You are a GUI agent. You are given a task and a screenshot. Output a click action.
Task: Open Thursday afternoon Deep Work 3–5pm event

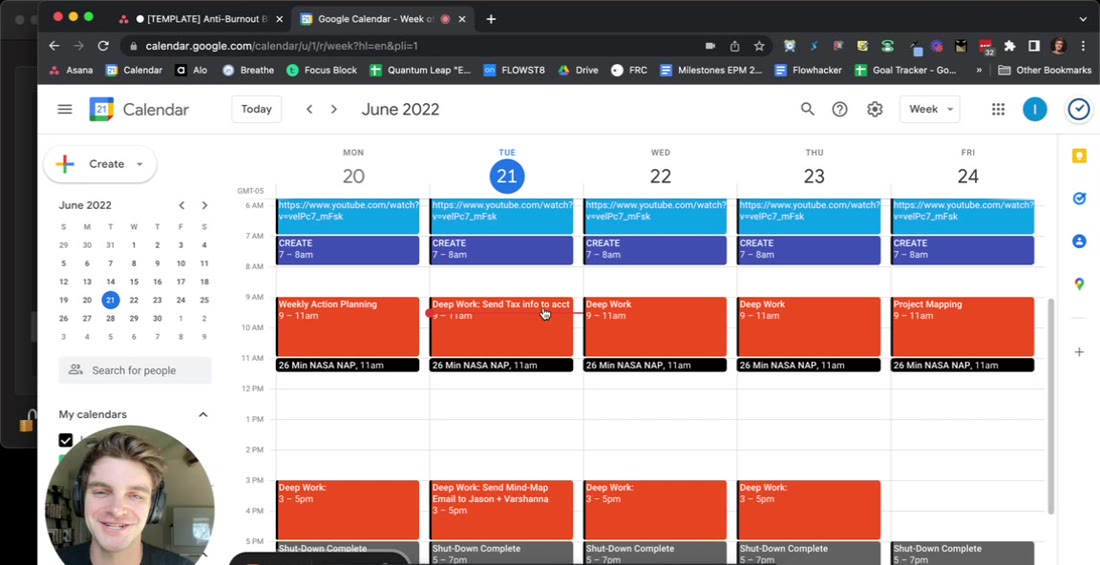[809, 510]
